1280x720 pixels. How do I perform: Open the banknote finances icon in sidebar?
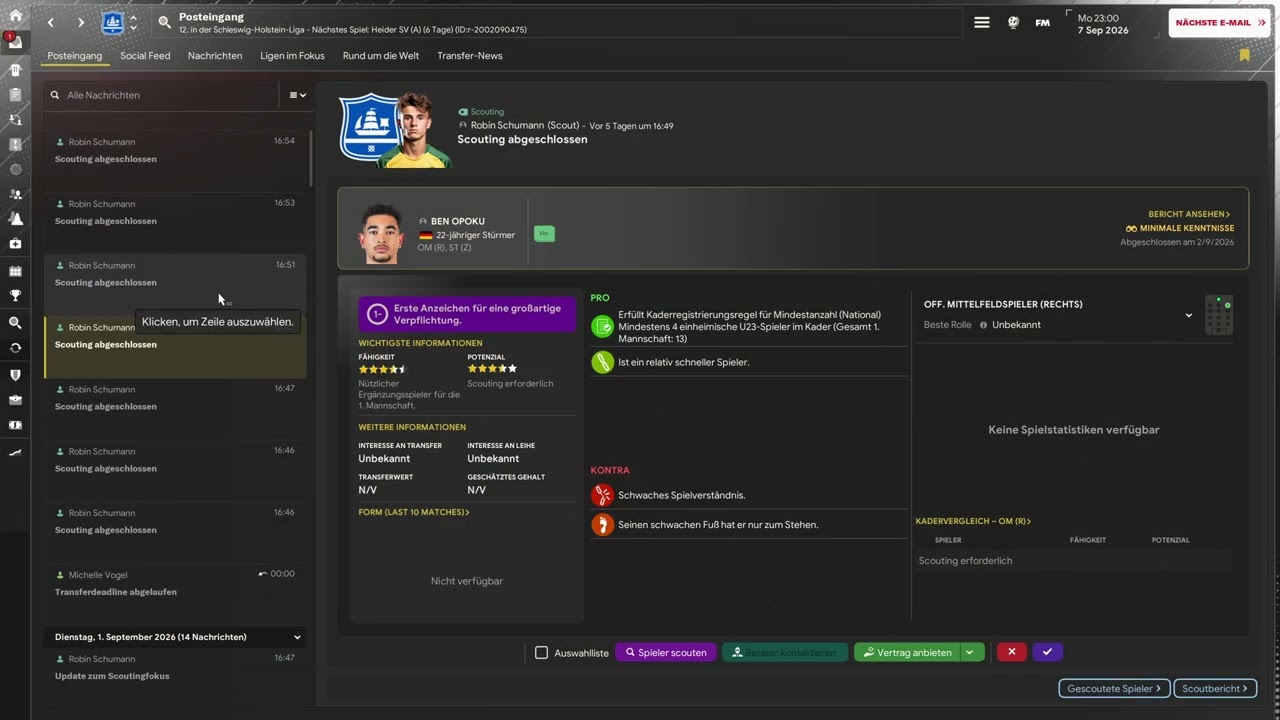tap(15, 425)
